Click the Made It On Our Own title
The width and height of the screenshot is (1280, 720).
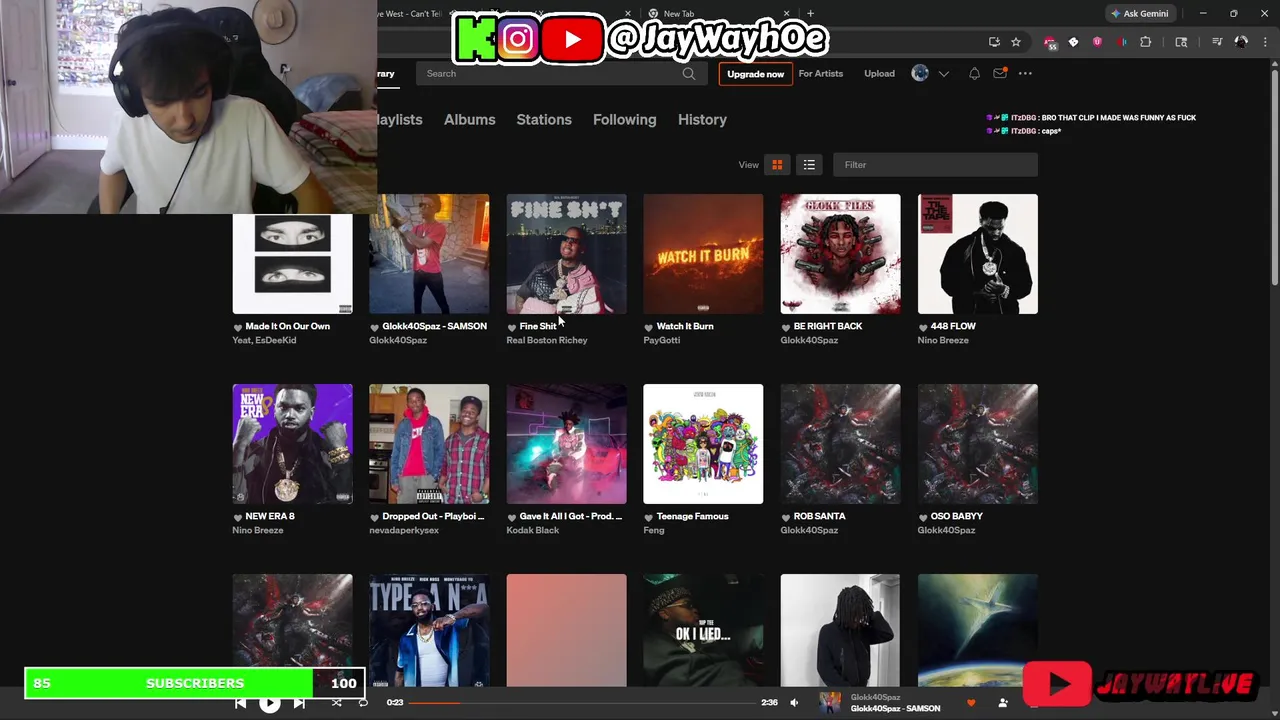(287, 326)
